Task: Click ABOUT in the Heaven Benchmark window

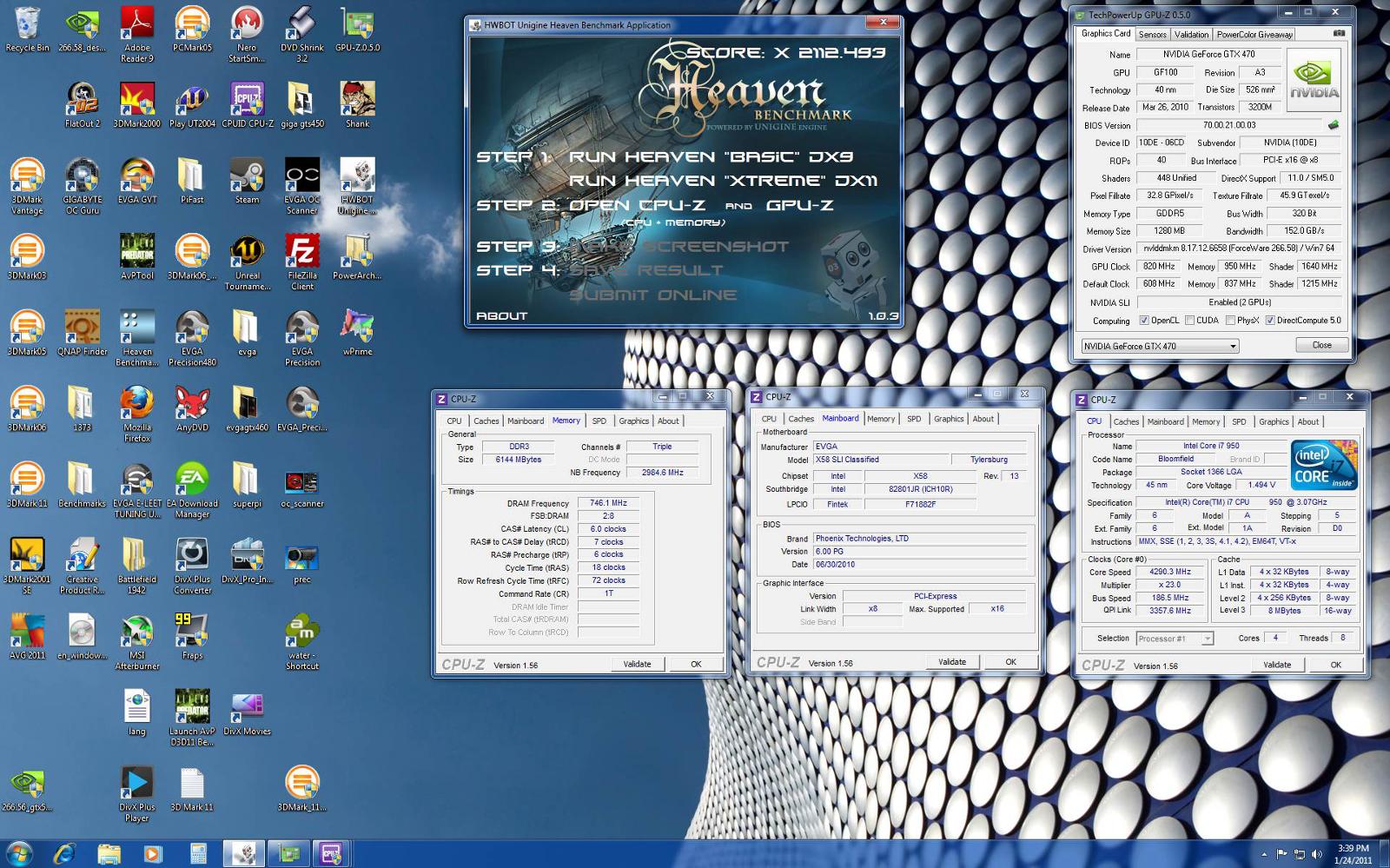Action: 502,315
